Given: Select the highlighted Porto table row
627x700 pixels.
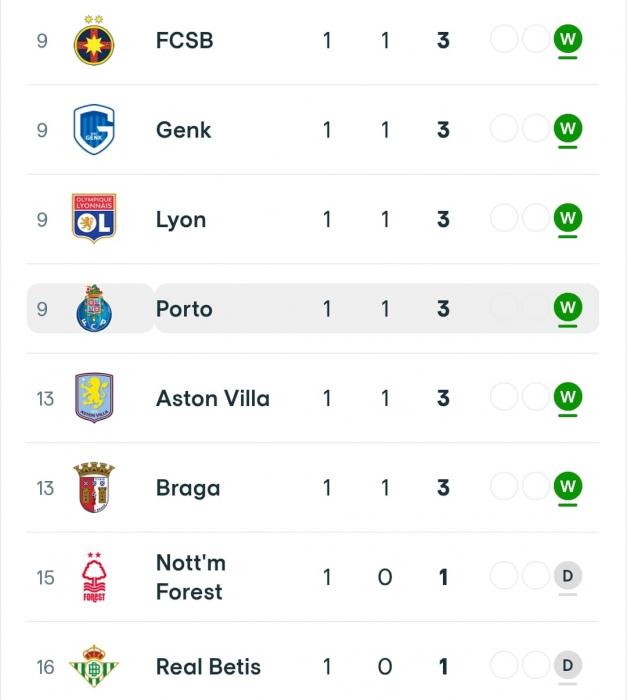Looking at the screenshot, I should pyautogui.click(x=313, y=308).
